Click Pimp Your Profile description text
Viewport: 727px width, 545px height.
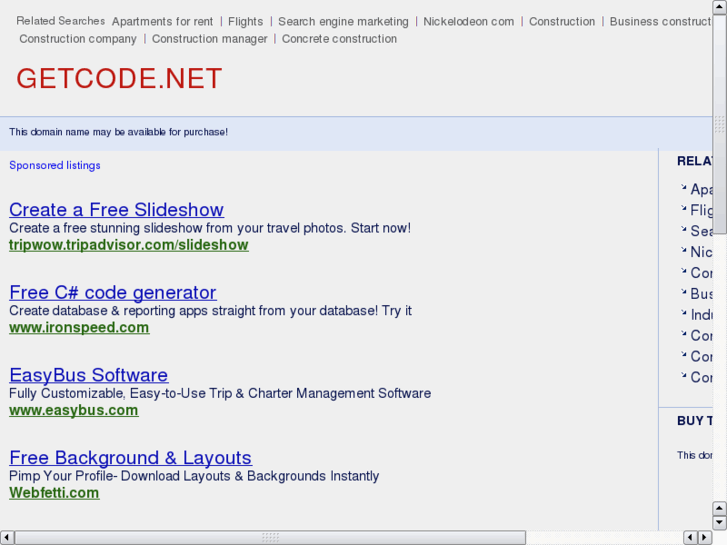[194, 476]
